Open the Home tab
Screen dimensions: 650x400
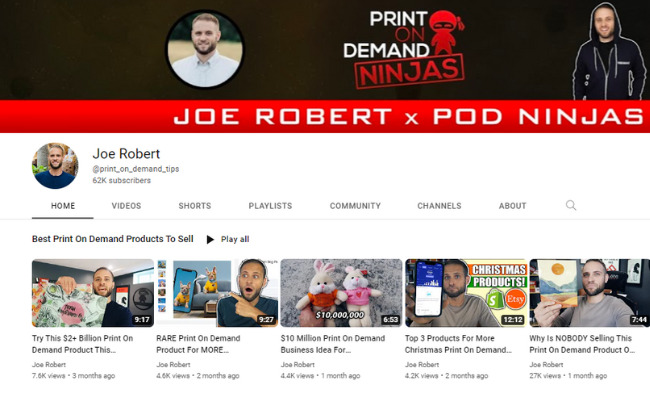(x=63, y=206)
